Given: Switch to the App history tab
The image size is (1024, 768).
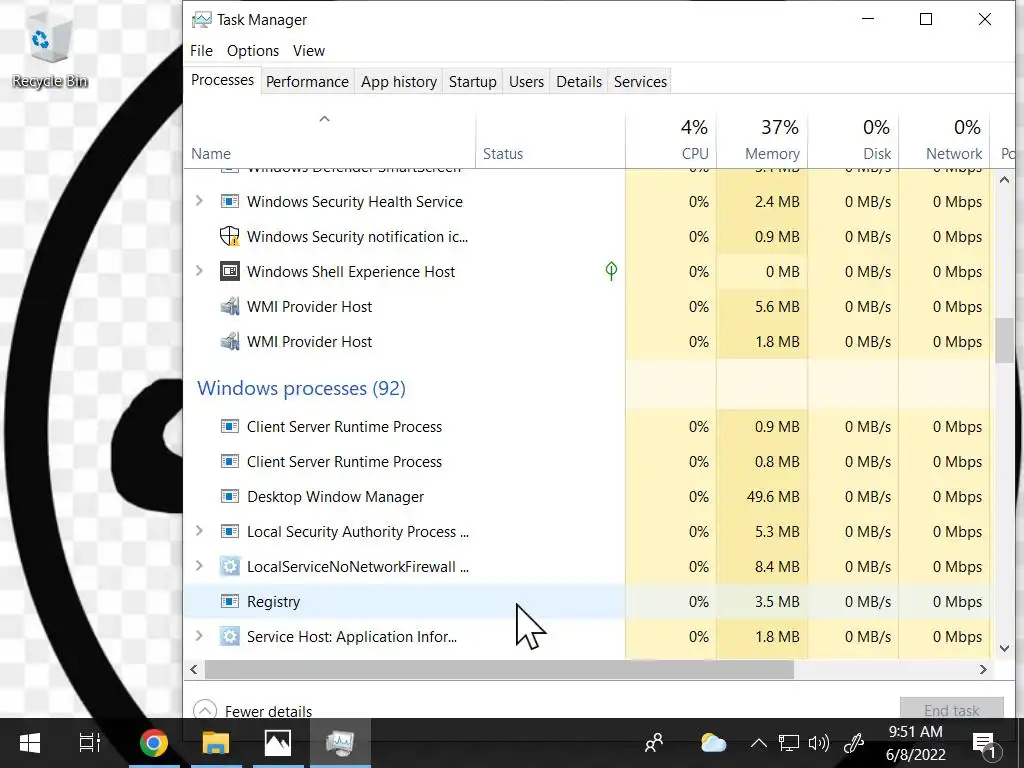Looking at the screenshot, I should click(398, 82).
